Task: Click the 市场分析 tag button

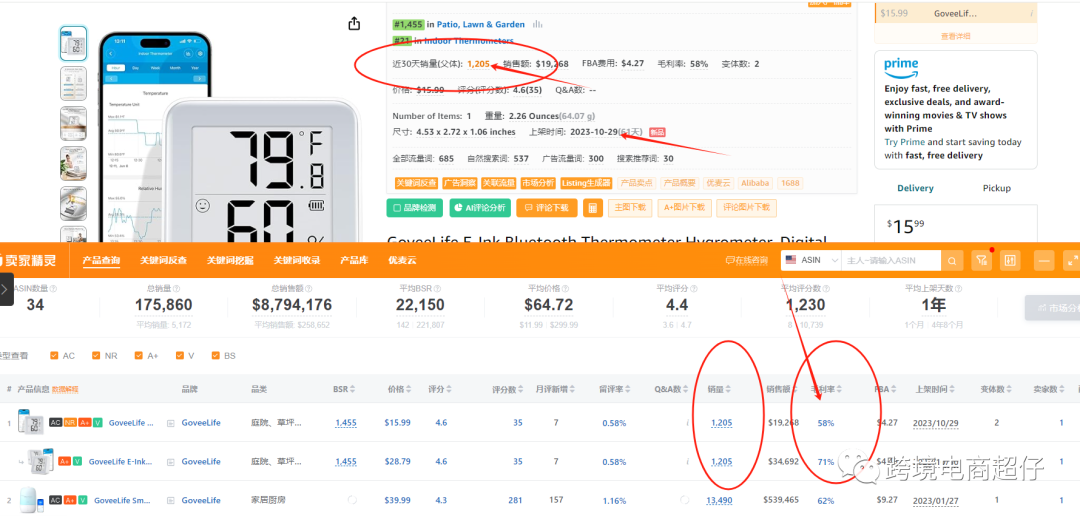Action: click(x=538, y=183)
